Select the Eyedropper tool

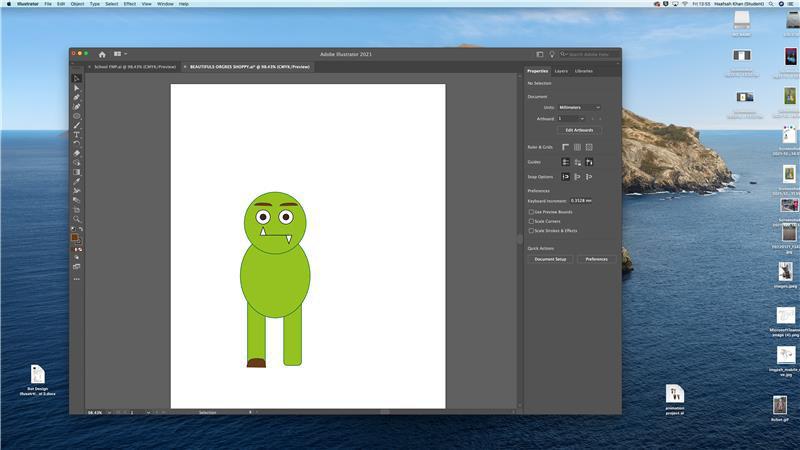(x=77, y=181)
